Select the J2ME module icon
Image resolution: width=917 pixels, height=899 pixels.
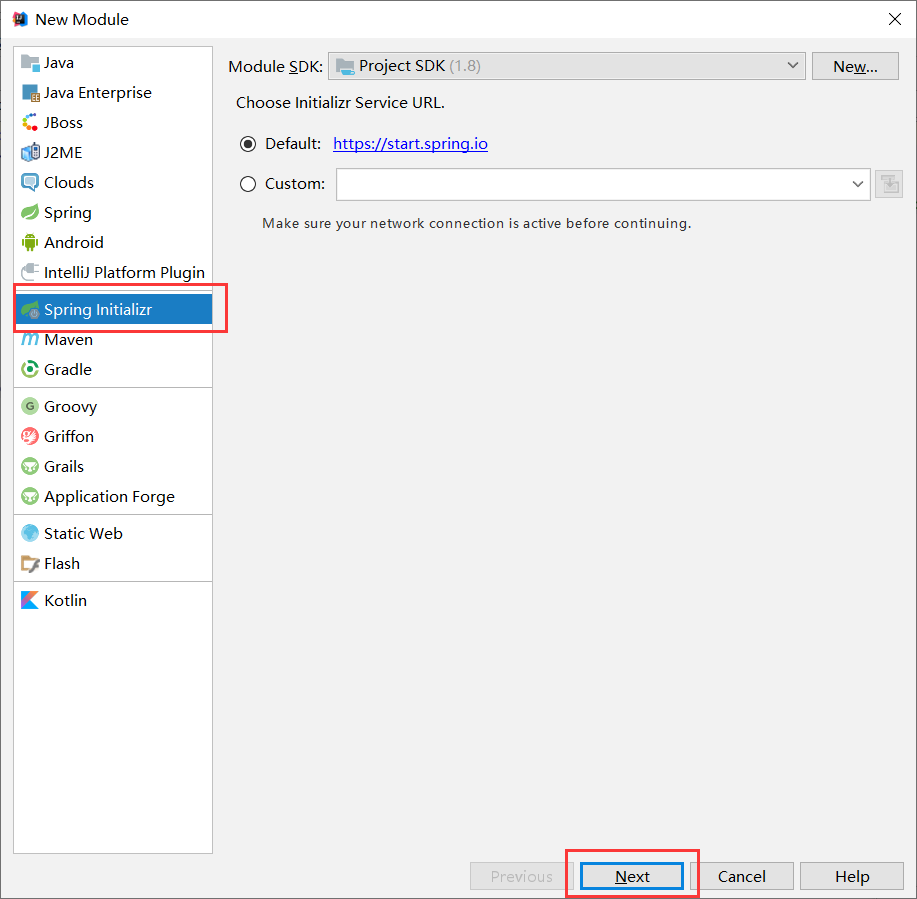(x=30, y=152)
